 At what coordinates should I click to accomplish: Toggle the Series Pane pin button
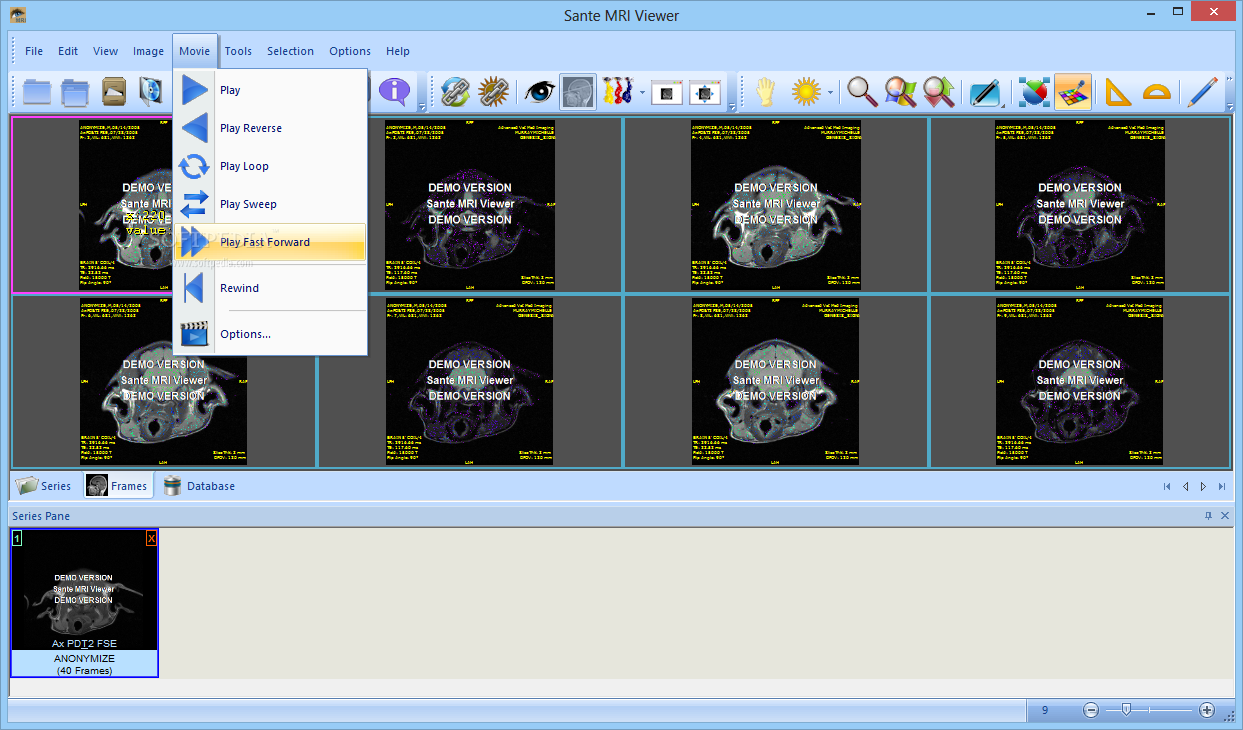(x=1208, y=516)
